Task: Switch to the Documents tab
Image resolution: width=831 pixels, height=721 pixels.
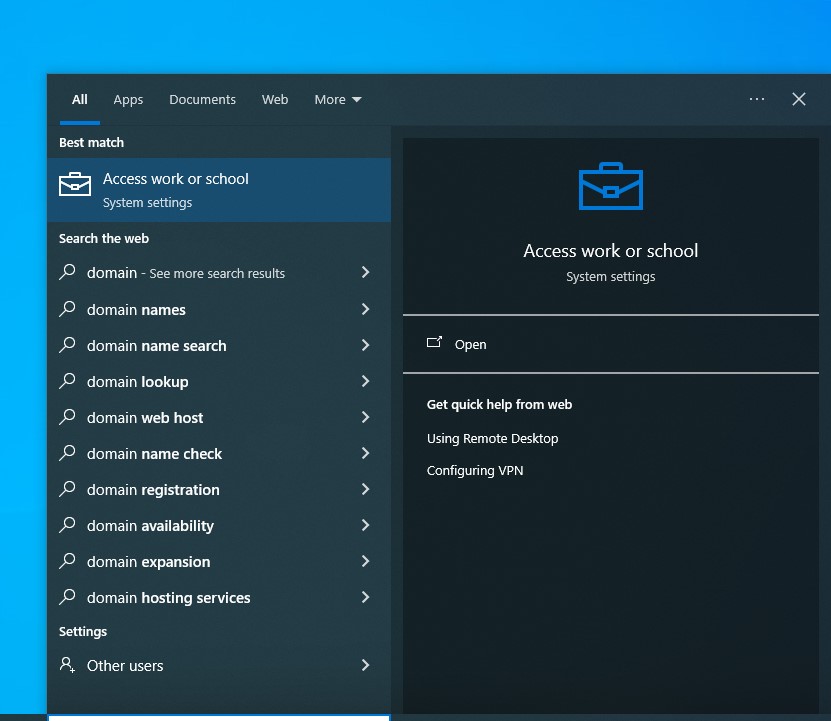Action: click(x=202, y=99)
